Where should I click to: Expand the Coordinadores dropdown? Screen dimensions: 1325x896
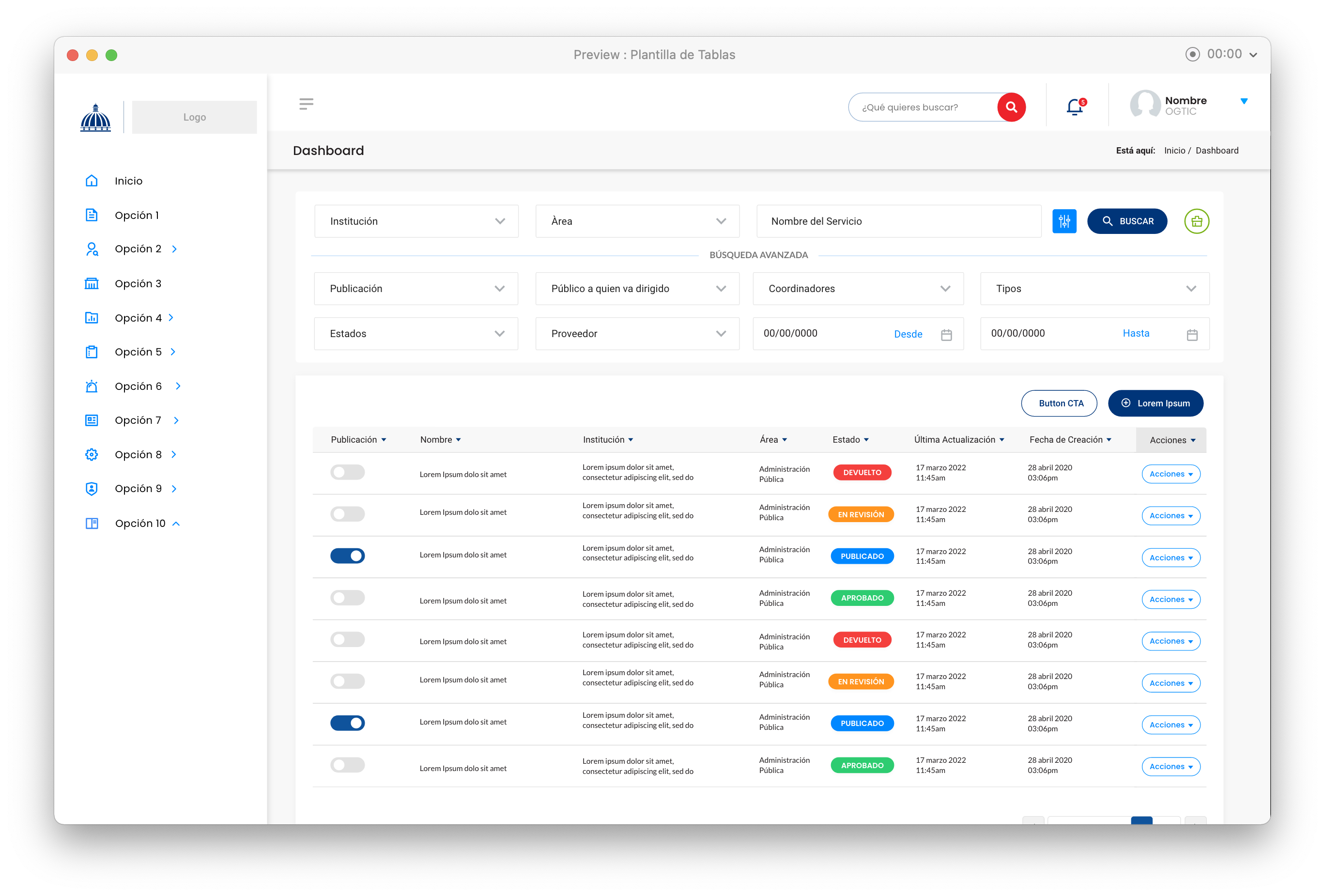858,289
